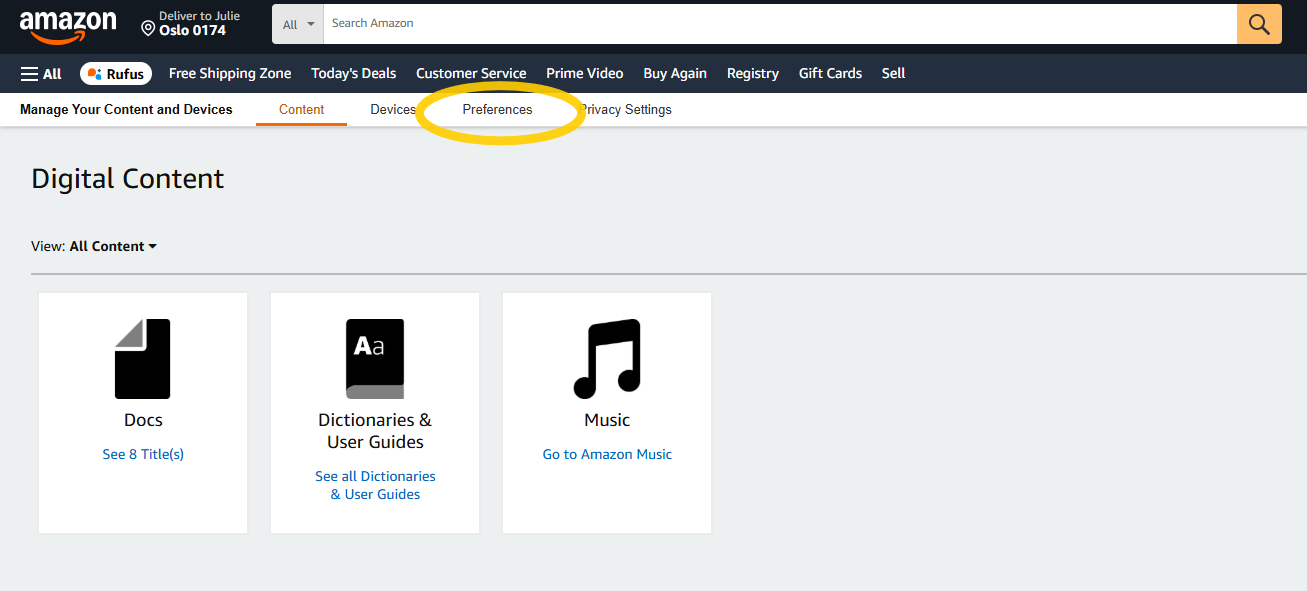Open the All search category dropdown
Viewport: 1307px width, 591px height.
coord(298,24)
